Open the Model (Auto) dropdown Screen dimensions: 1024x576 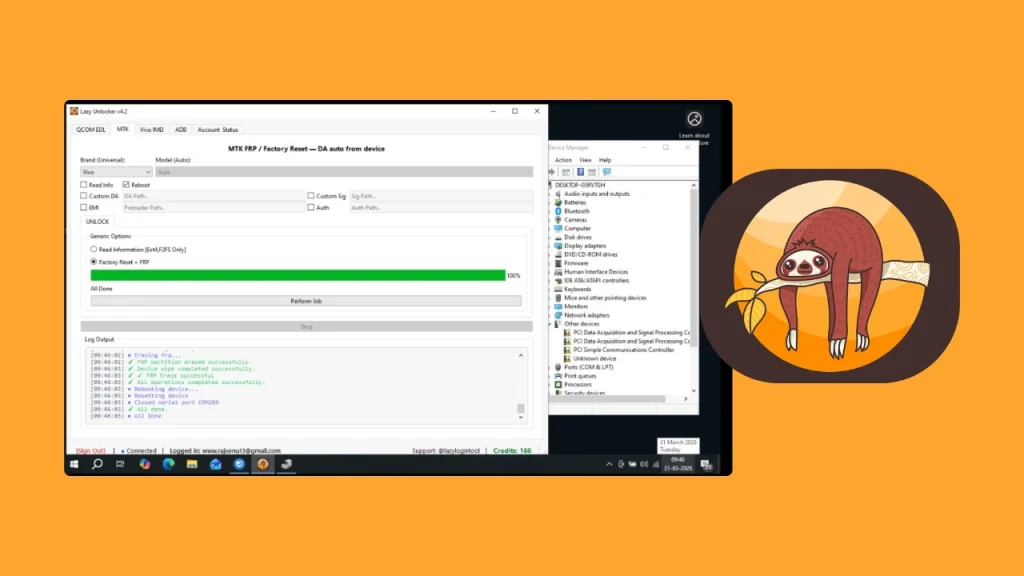coord(344,172)
